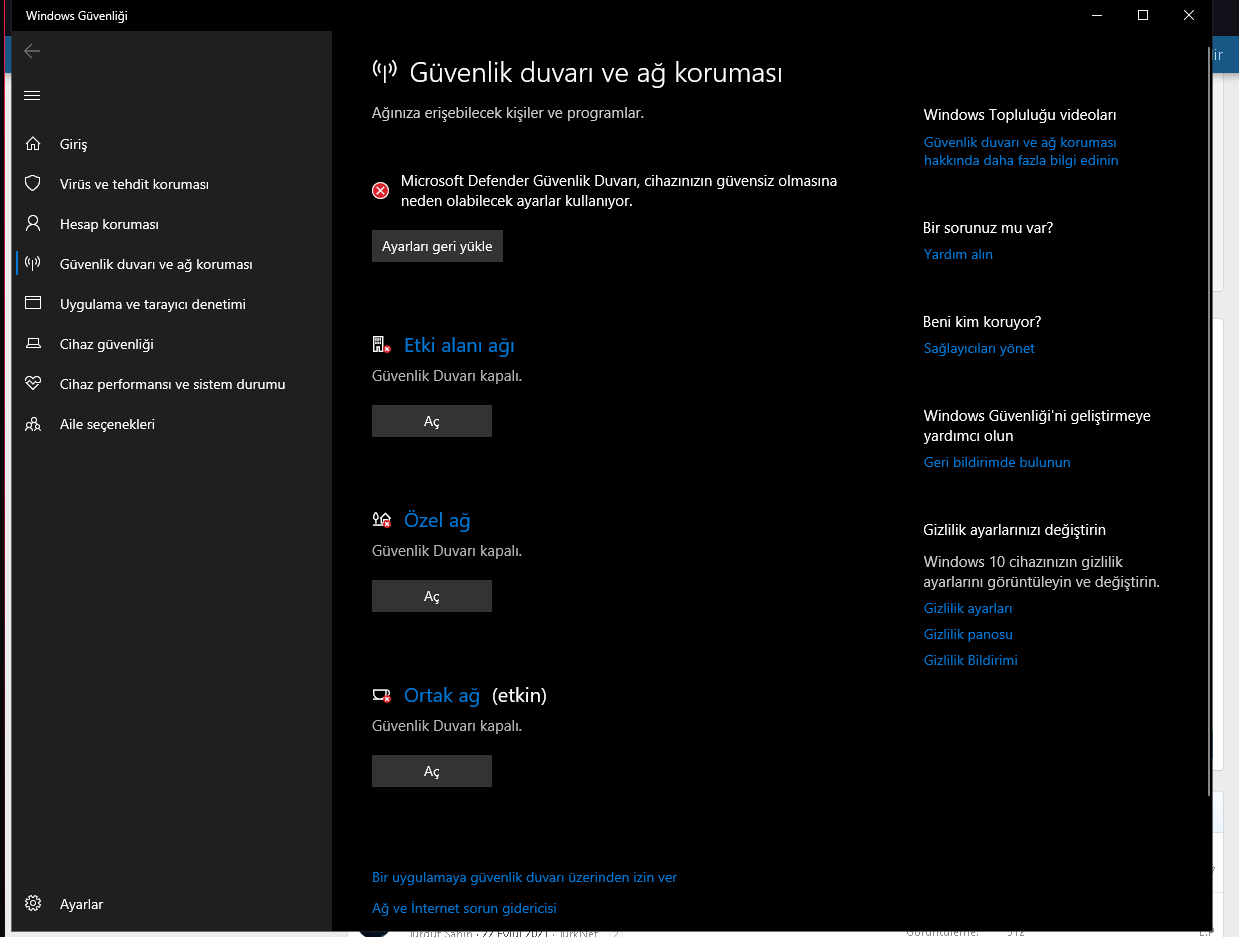Click the "Gizlilik ayarlarınızı değiştirin" heading
The image size is (1239, 937).
(1015, 530)
